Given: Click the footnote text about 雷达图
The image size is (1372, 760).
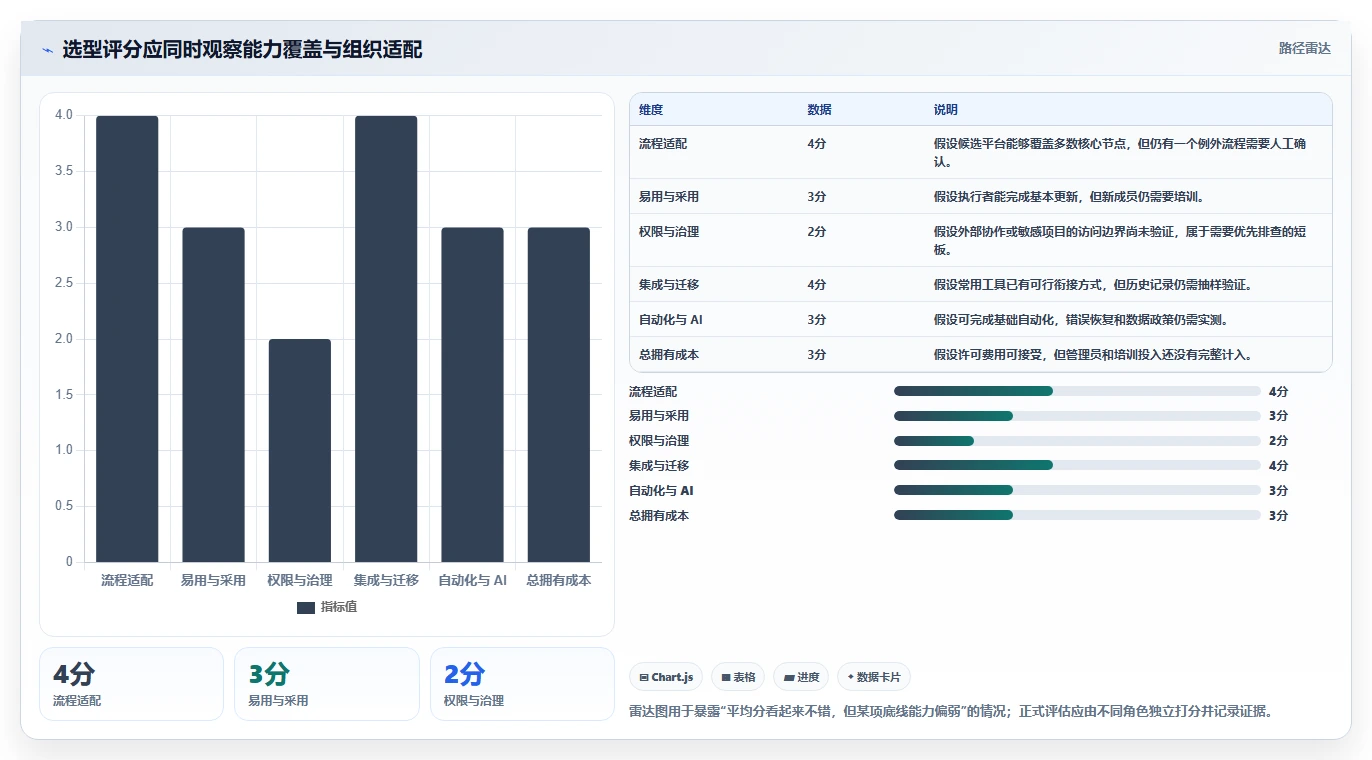Looking at the screenshot, I should pos(950,712).
